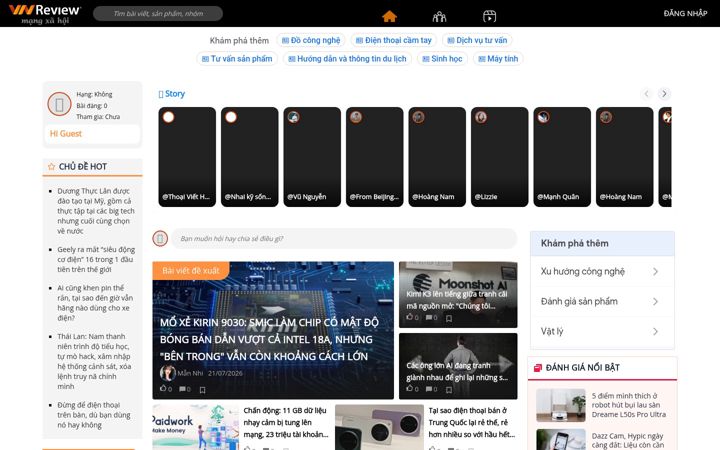The image size is (720, 450).
Task: Open story by @From Beijing...
Action: tap(374, 157)
